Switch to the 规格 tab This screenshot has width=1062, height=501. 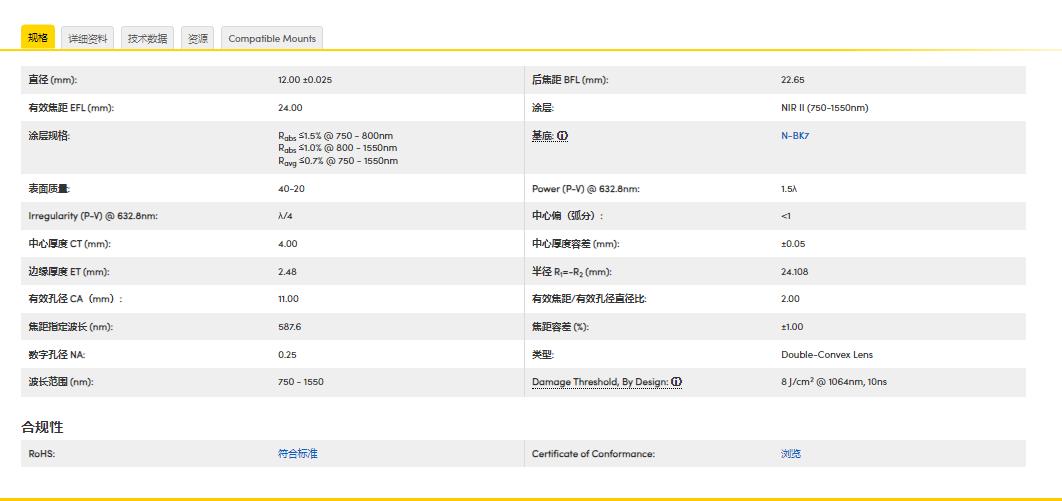(38, 38)
